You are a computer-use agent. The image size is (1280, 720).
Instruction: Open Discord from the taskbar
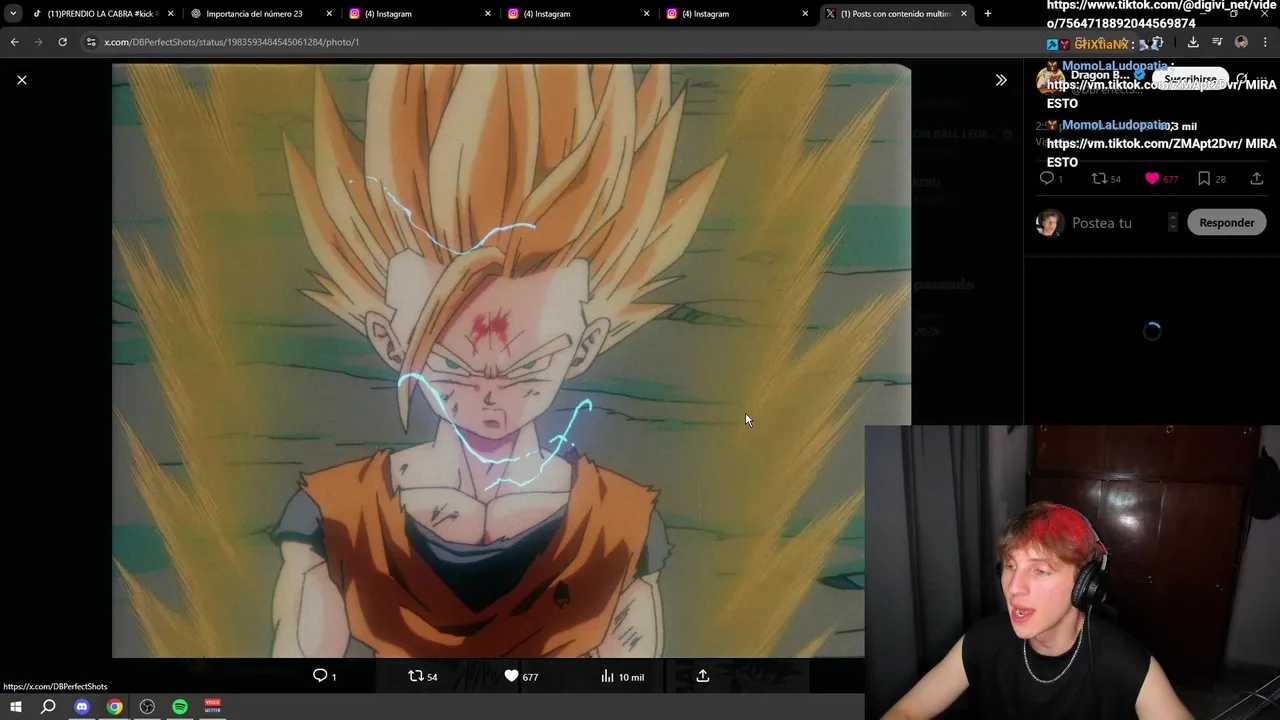pos(82,707)
